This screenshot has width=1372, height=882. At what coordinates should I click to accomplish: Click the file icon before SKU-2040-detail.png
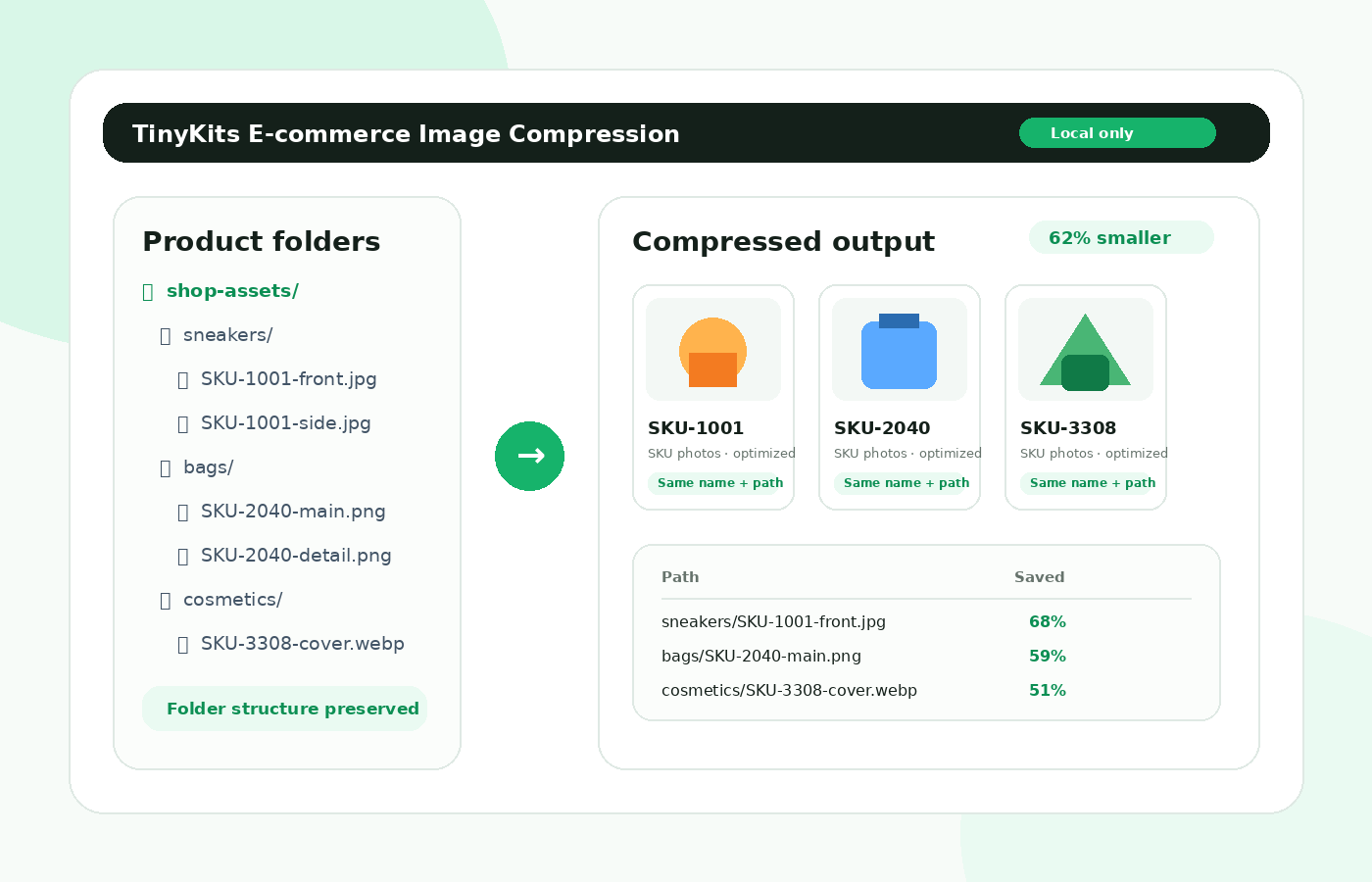pos(183,557)
